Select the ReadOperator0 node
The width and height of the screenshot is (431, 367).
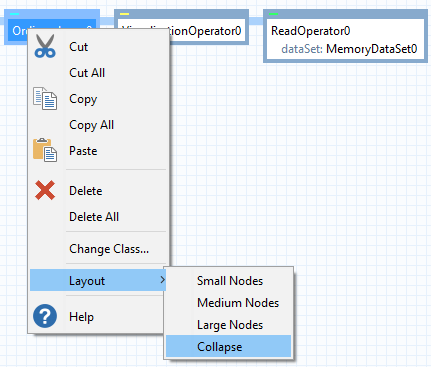345,36
